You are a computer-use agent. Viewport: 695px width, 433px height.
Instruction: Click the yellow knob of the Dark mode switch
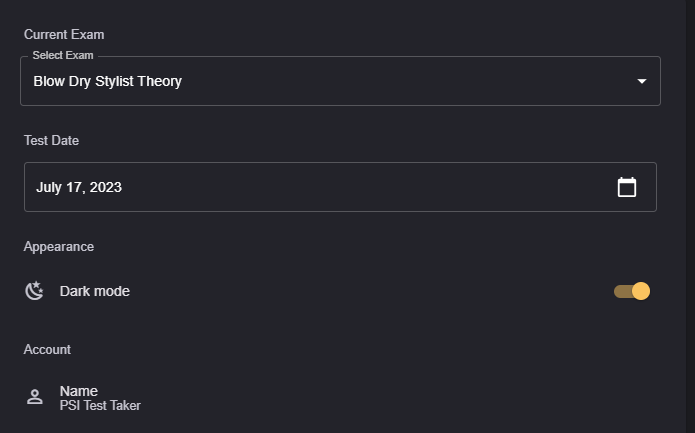641,291
